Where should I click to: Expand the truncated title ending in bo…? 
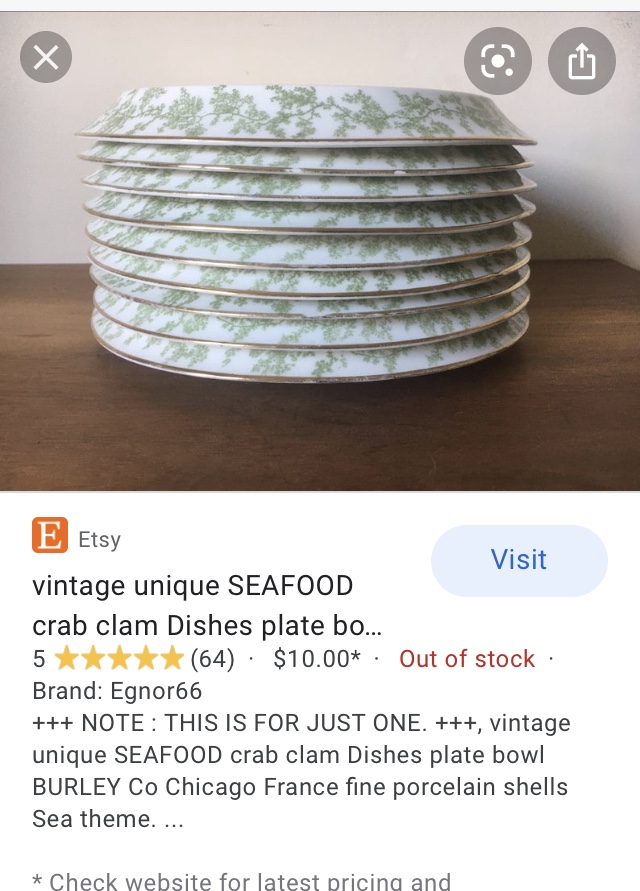(374, 626)
